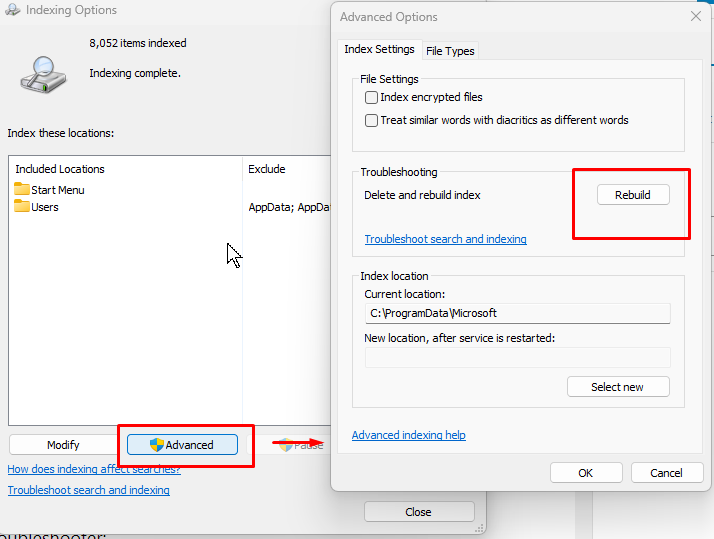Open the Advanced indexing help link

(x=408, y=435)
